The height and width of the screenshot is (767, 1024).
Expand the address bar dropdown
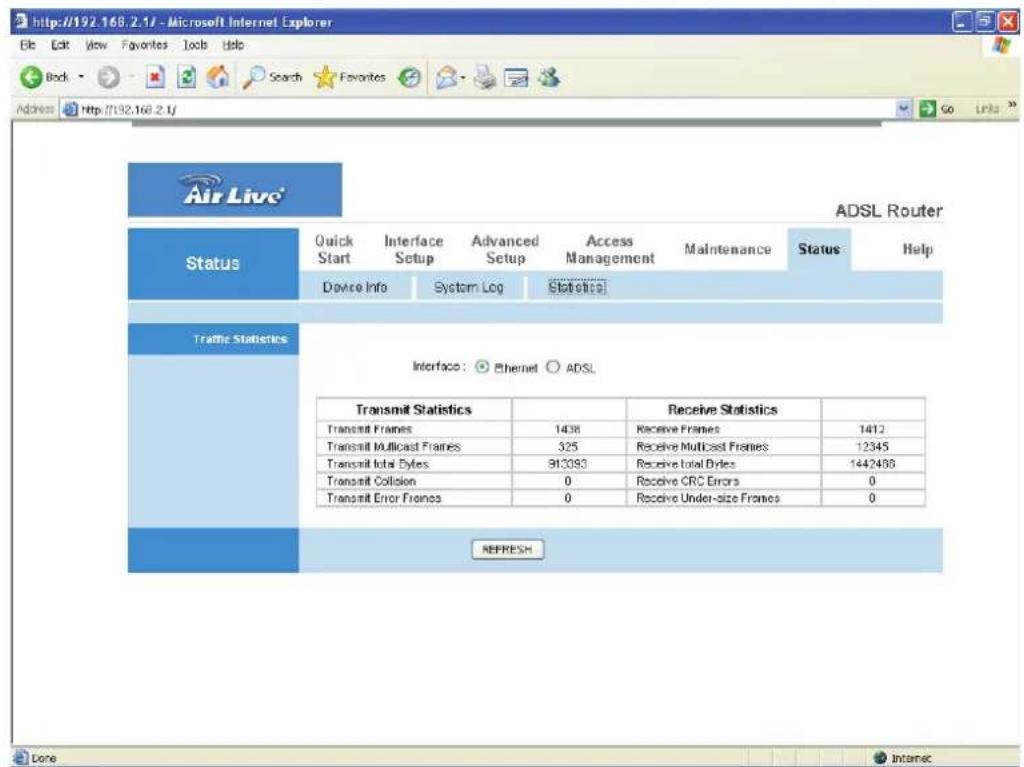(x=904, y=108)
